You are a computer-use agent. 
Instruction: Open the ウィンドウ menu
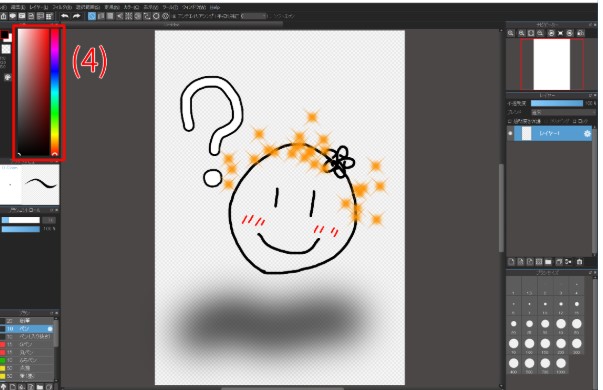tap(194, 7)
